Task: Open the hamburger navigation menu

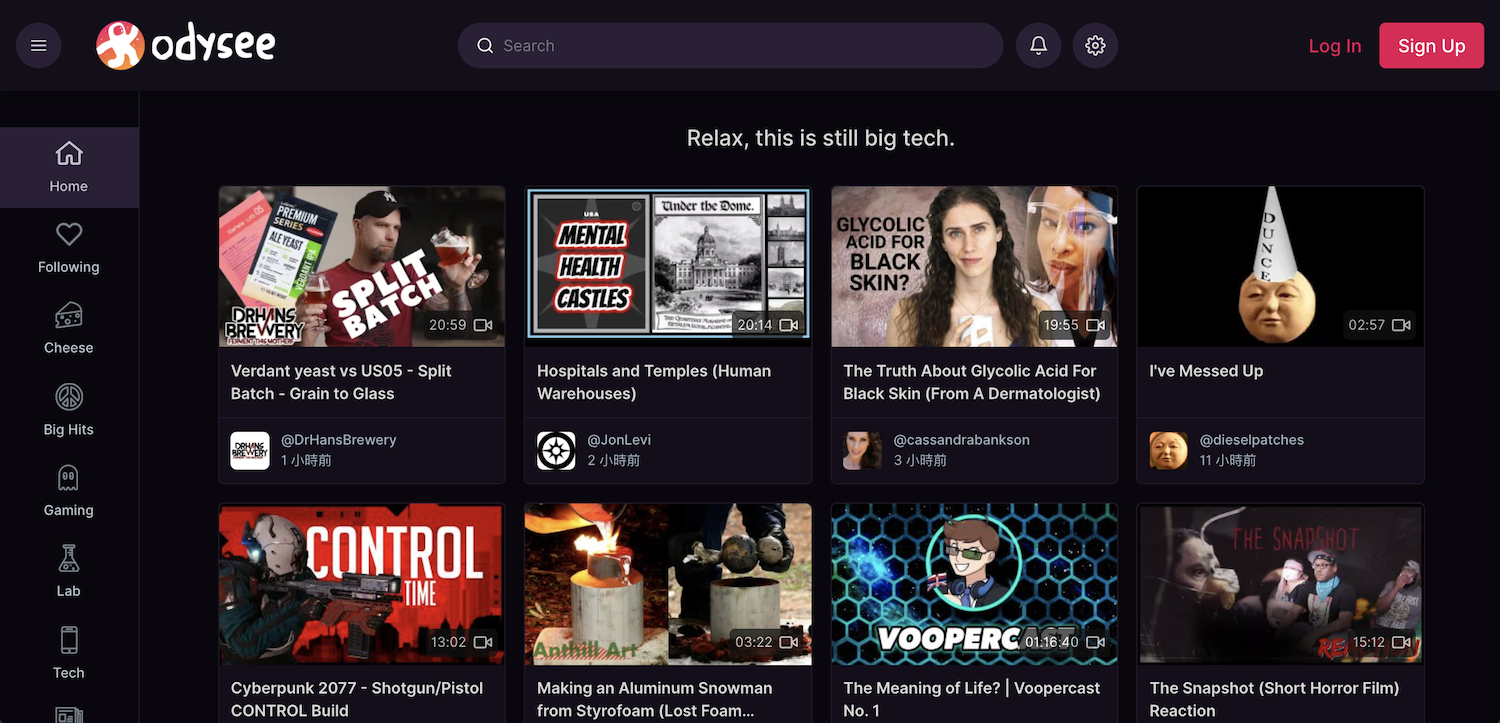Action: point(39,46)
